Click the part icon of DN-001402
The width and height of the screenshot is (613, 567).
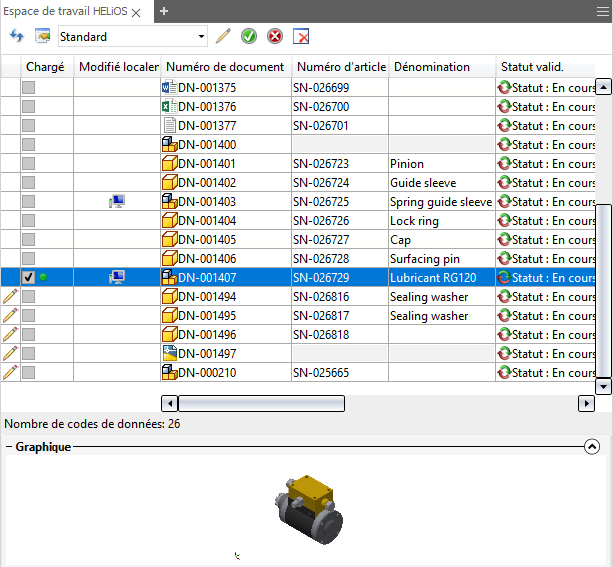tap(169, 183)
